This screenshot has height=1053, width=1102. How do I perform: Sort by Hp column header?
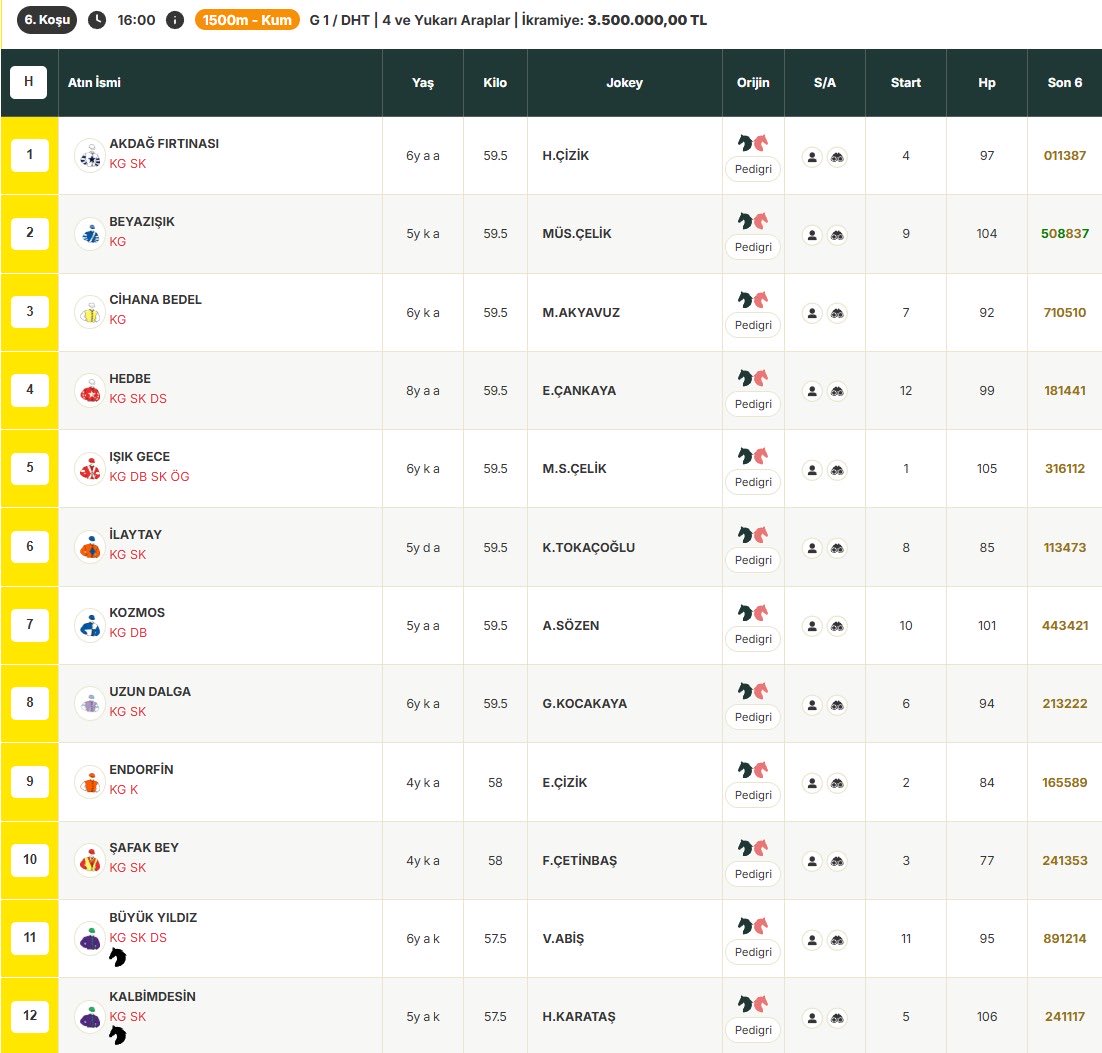click(x=987, y=83)
